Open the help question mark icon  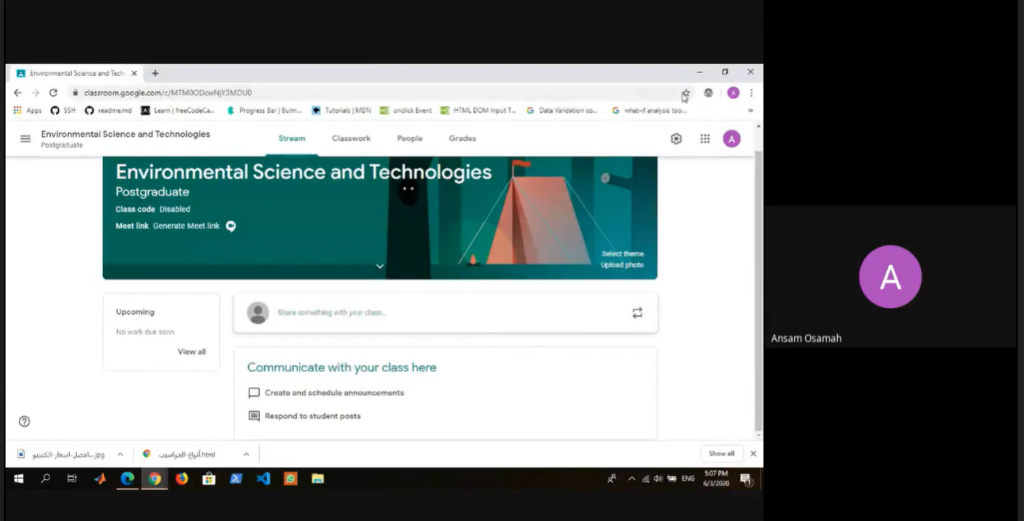point(24,421)
